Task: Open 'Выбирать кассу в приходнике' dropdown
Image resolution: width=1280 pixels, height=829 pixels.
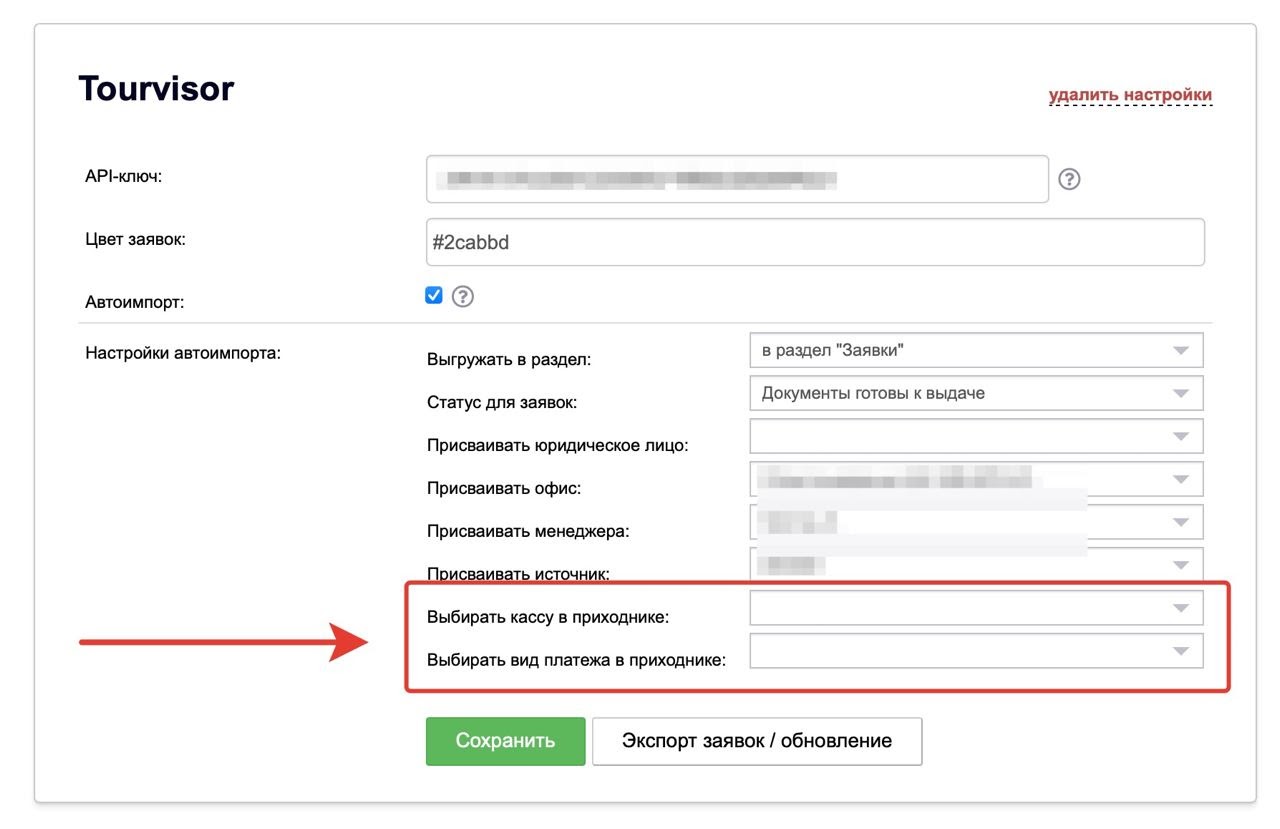Action: click(975, 608)
